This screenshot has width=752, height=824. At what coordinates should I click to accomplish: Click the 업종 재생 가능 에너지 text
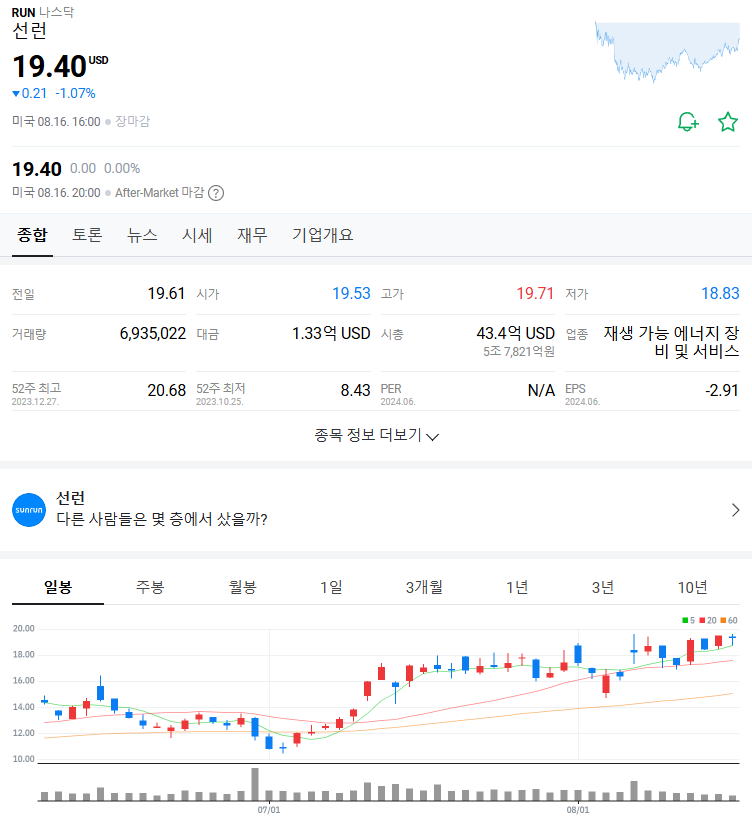[x=671, y=342]
